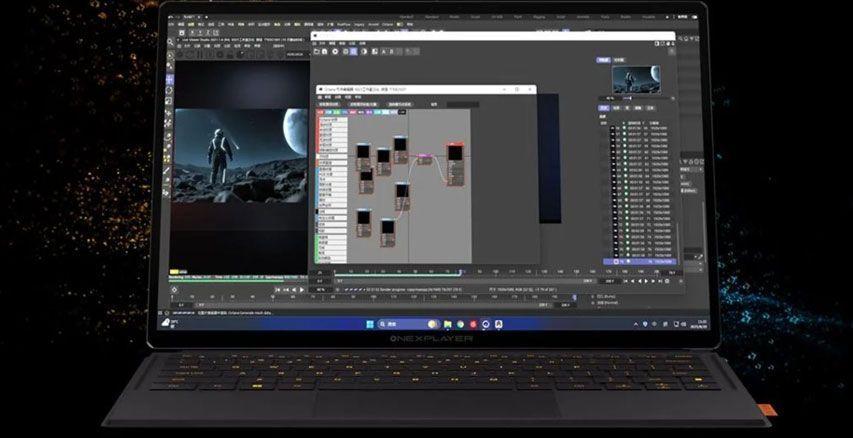Click magnifier icon at Live Viewer top-left
The height and width of the screenshot is (438, 853).
[170, 42]
